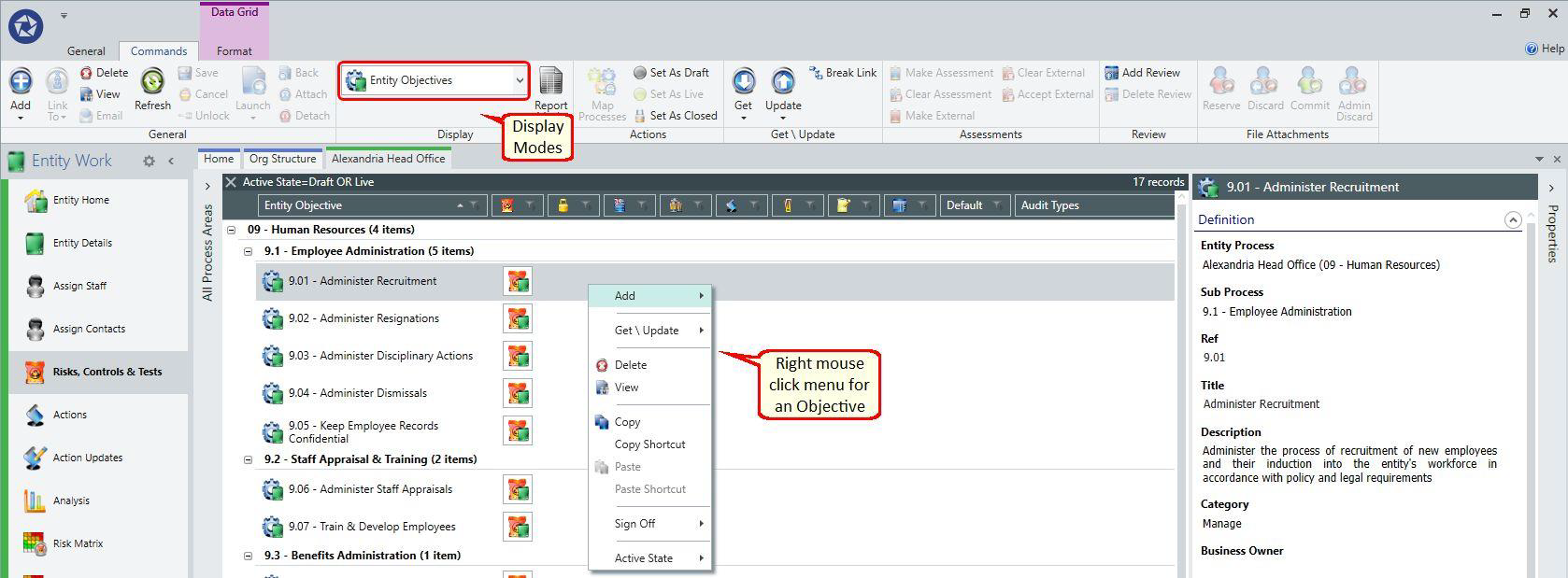
Task: Clear the Active State filter with X
Action: click(231, 182)
